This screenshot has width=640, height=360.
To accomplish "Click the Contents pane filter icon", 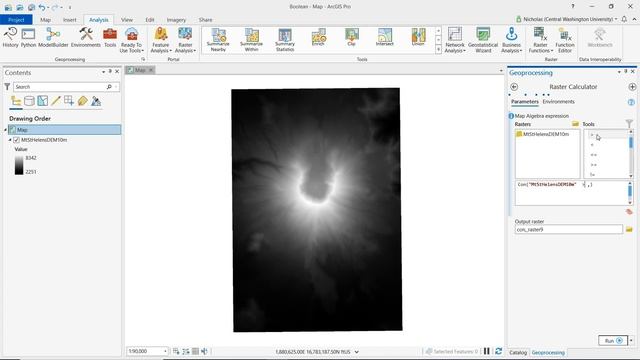I will pyautogui.click(x=7, y=87).
